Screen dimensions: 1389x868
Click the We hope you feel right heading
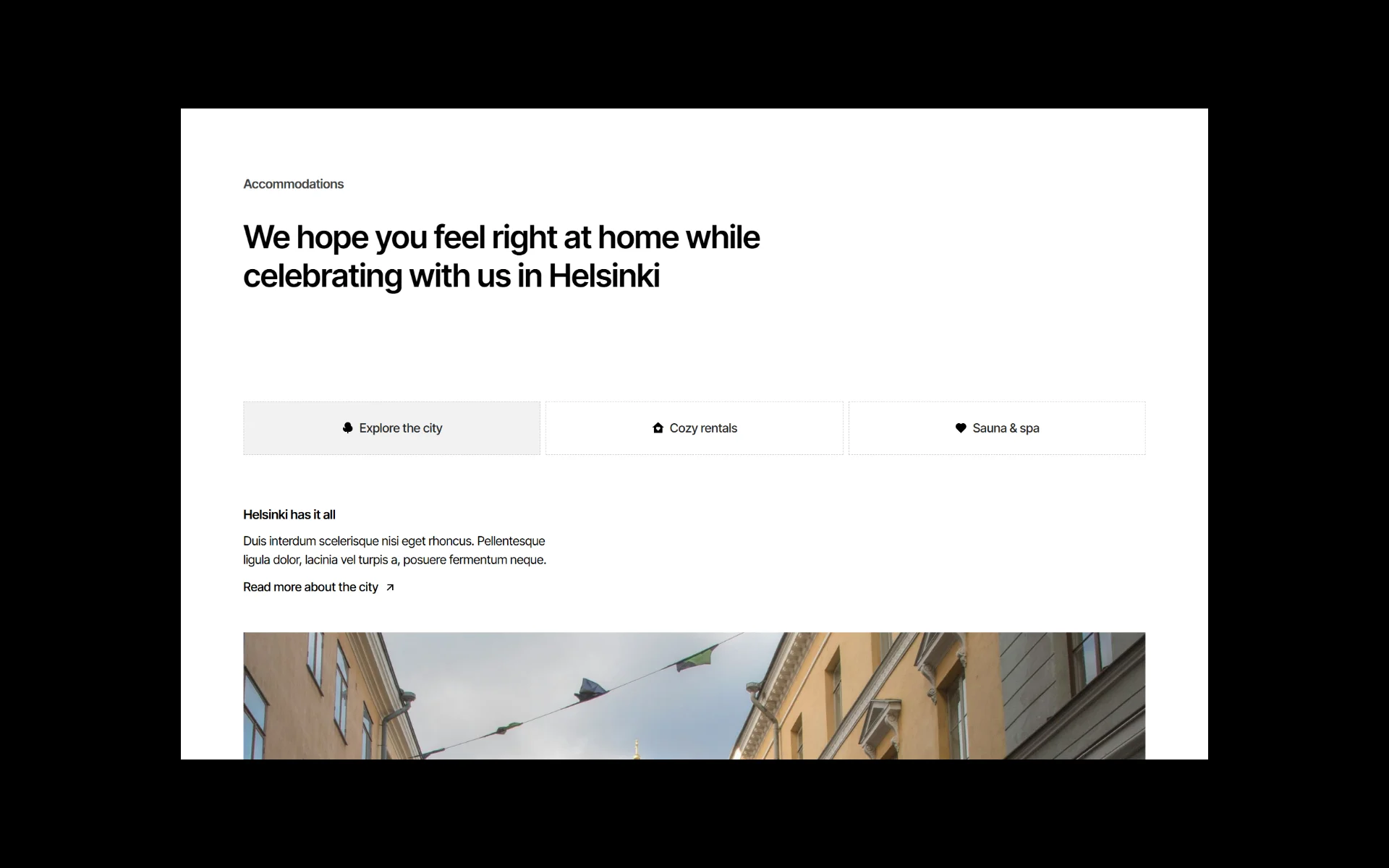click(501, 256)
